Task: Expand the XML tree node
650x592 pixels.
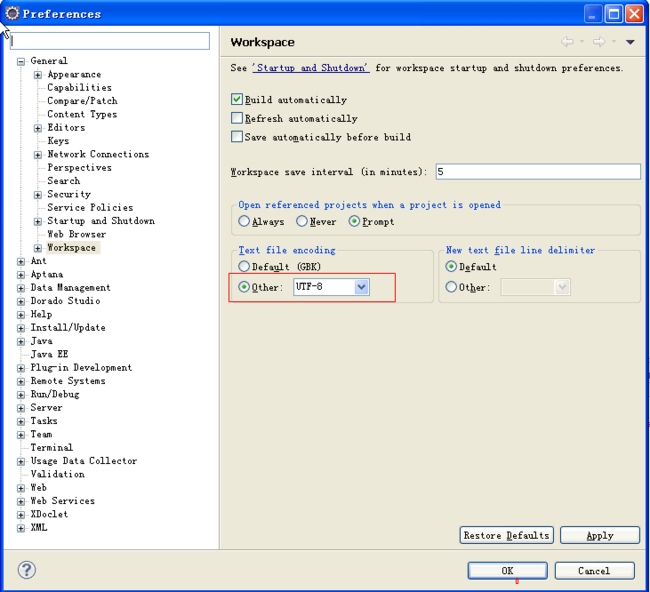Action: click(x=21, y=528)
